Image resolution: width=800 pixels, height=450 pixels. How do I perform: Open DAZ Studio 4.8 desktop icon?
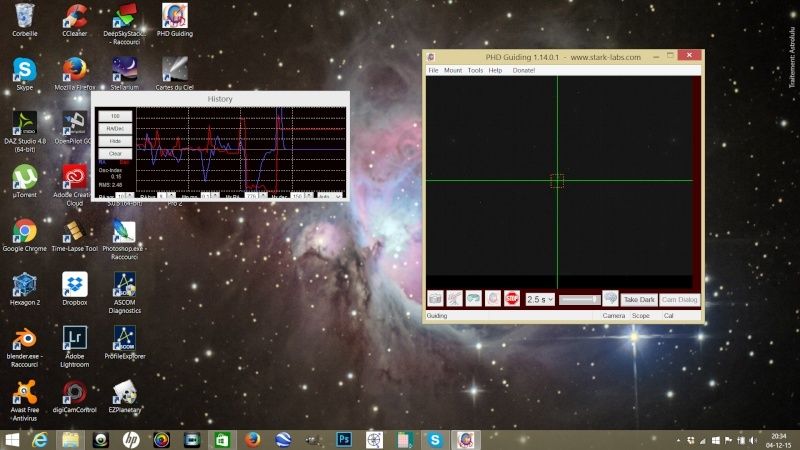click(24, 132)
